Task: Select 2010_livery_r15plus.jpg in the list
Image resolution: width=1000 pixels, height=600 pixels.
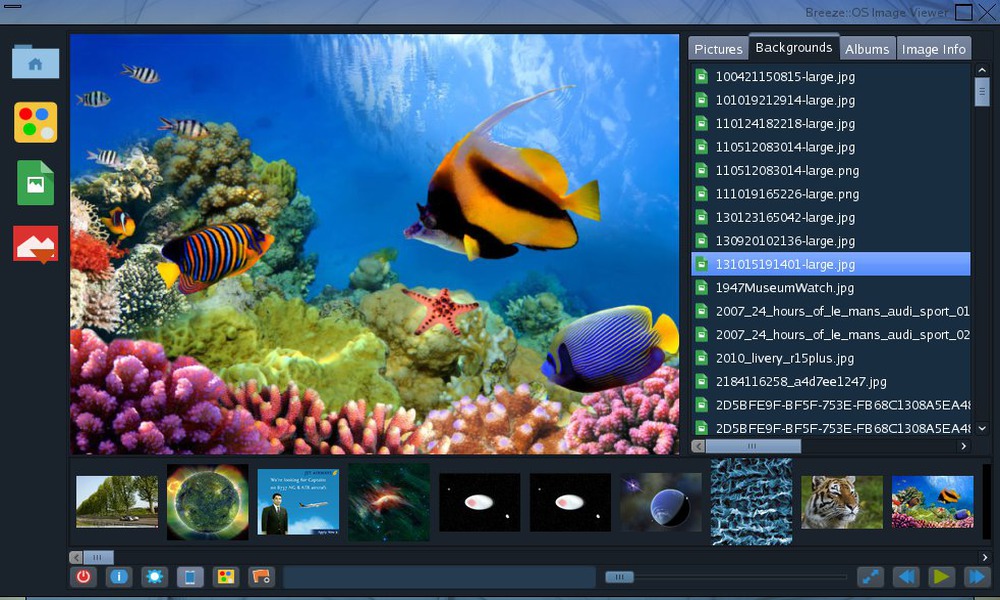Action: tap(784, 358)
